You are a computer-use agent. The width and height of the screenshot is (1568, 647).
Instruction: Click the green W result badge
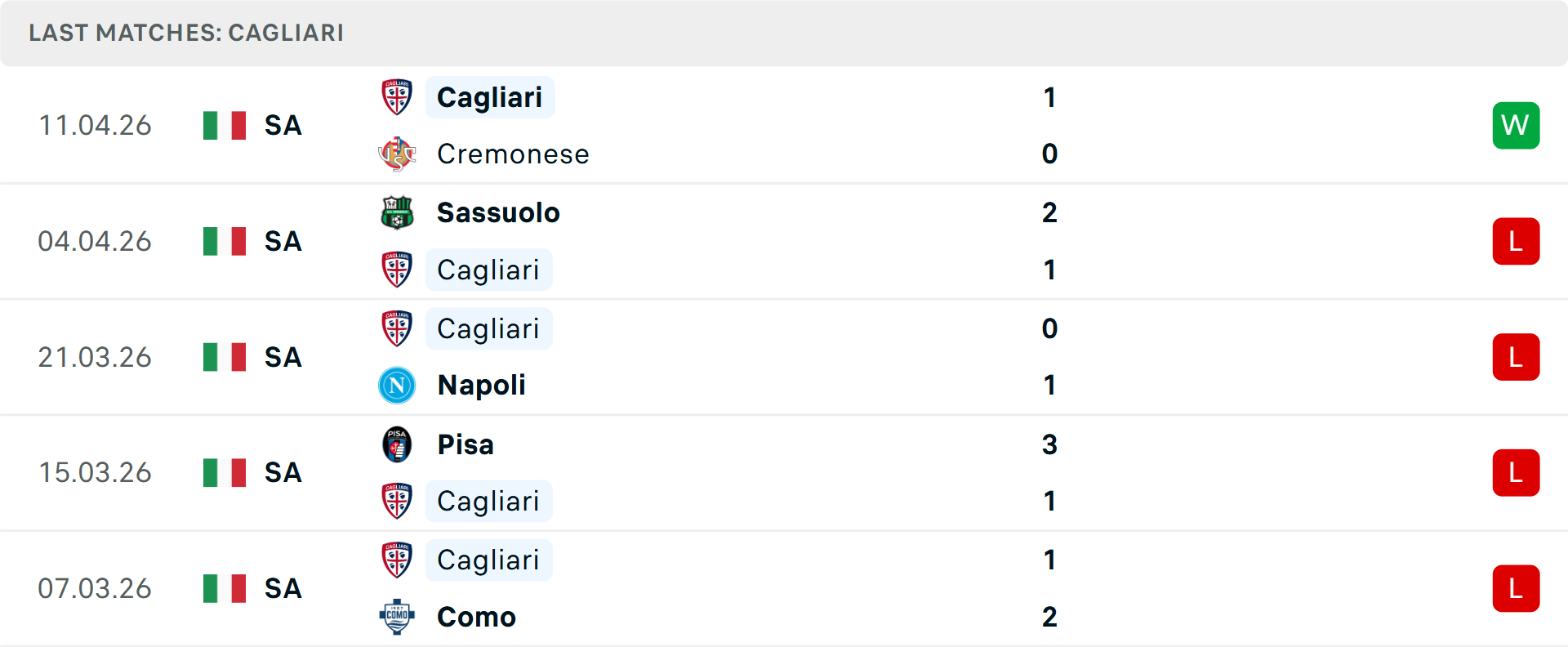click(x=1516, y=126)
